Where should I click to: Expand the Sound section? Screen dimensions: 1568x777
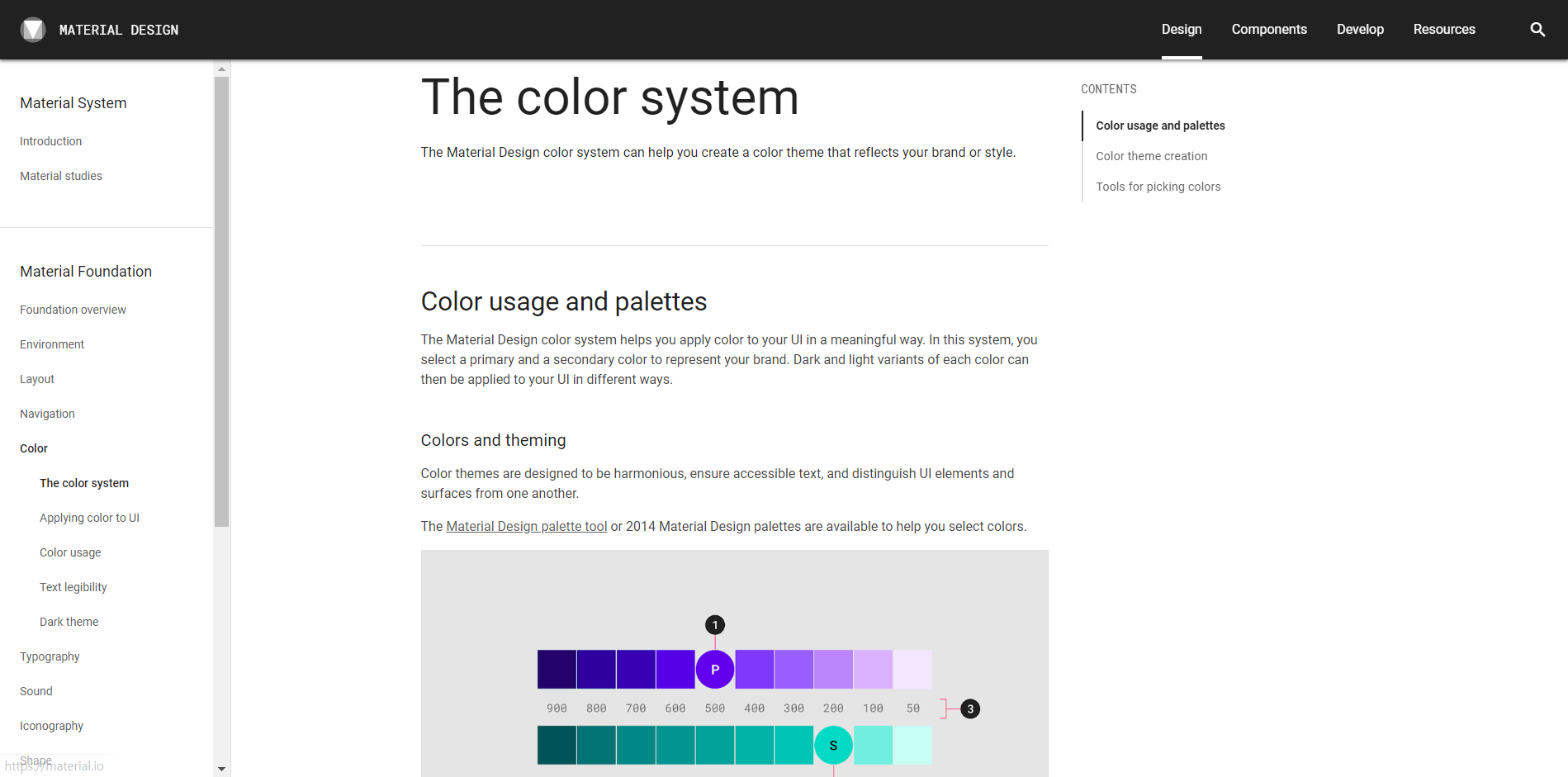[x=36, y=691]
